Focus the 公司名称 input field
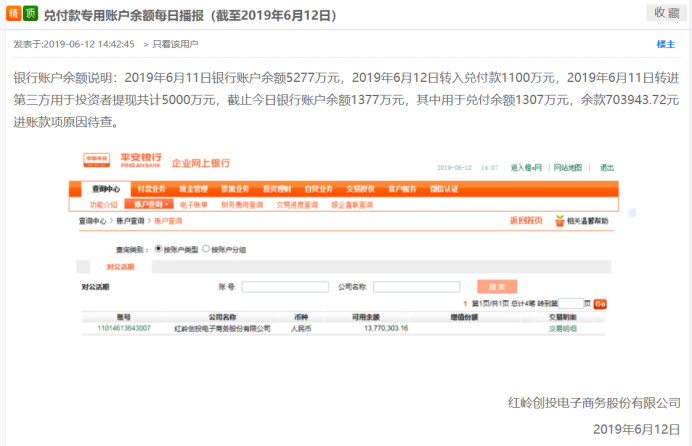The image size is (692, 446). coord(417,287)
